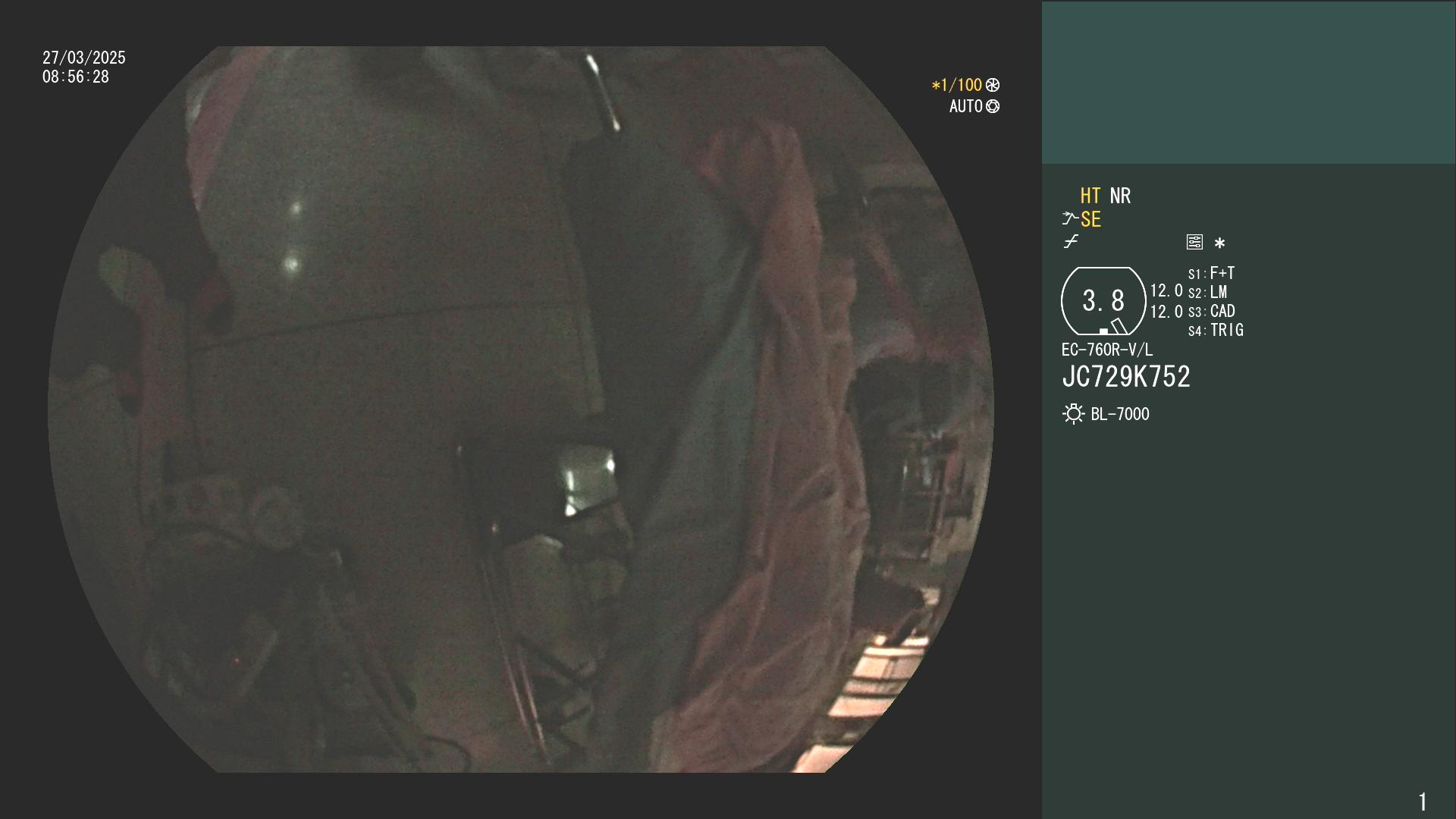Click the yellow HT indicator

point(1090,196)
